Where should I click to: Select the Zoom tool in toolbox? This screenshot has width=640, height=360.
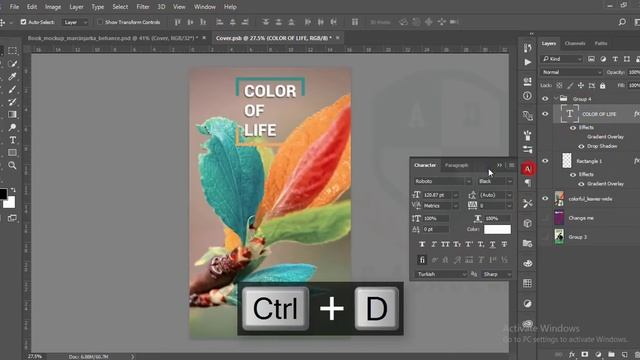12,165
